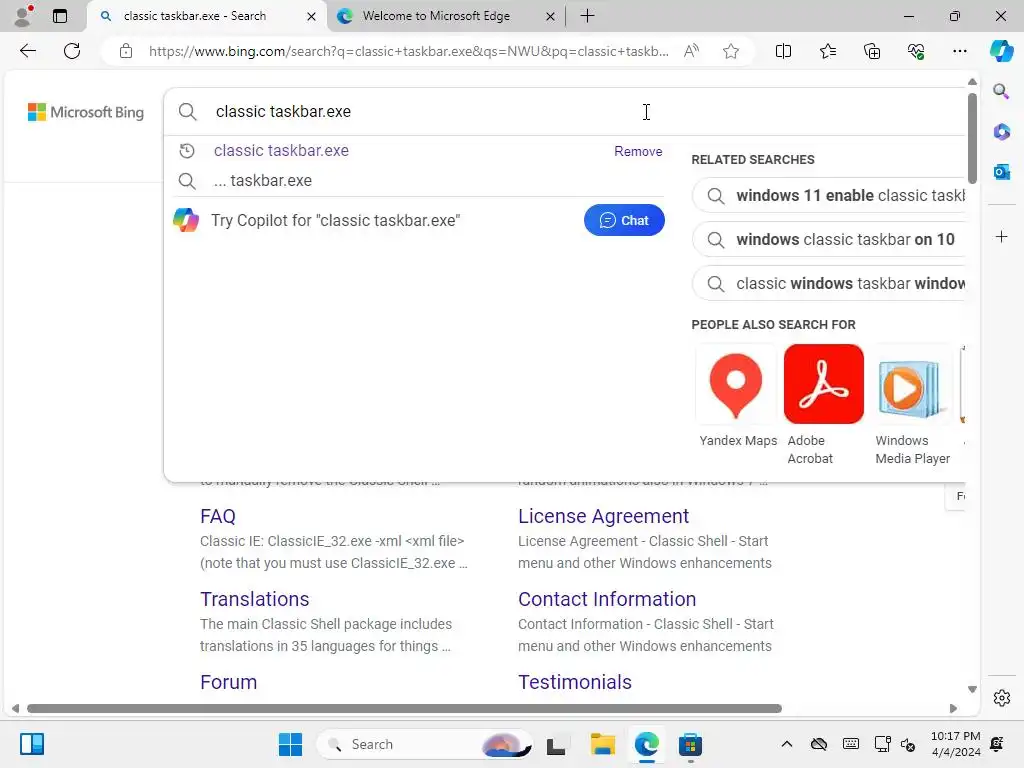Open the Adobe Acrobat thumbnail
The width and height of the screenshot is (1024, 768).
click(x=824, y=385)
